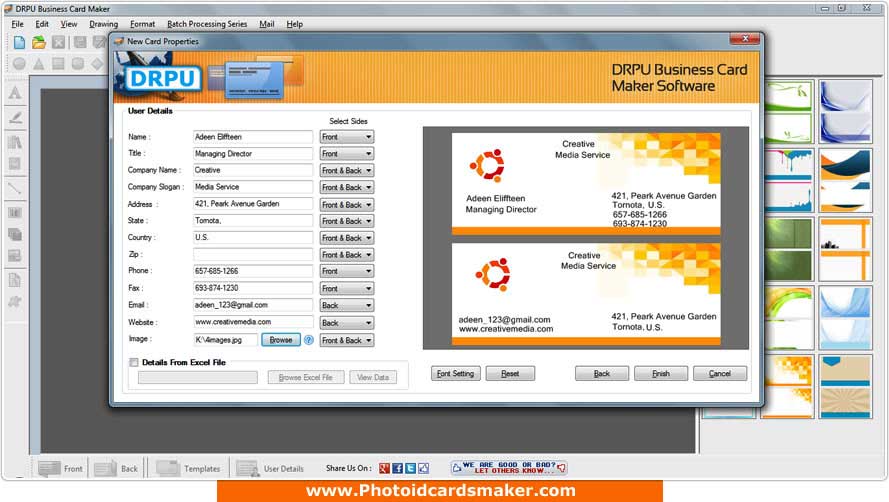Click the Font Setting button
The width and height of the screenshot is (889, 502).
pos(455,373)
